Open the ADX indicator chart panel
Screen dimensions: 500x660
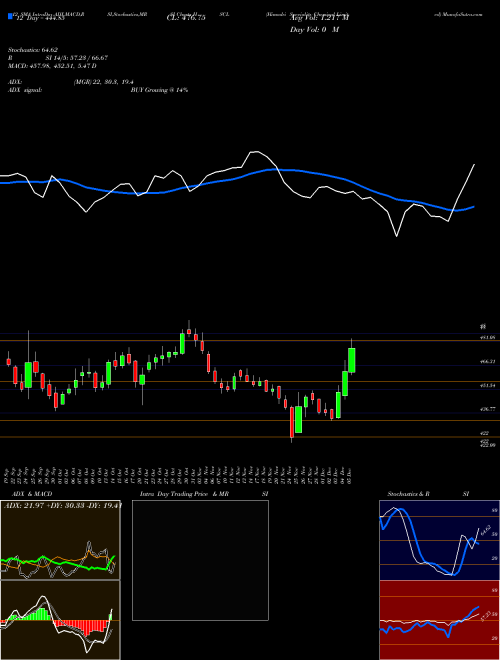(60, 540)
